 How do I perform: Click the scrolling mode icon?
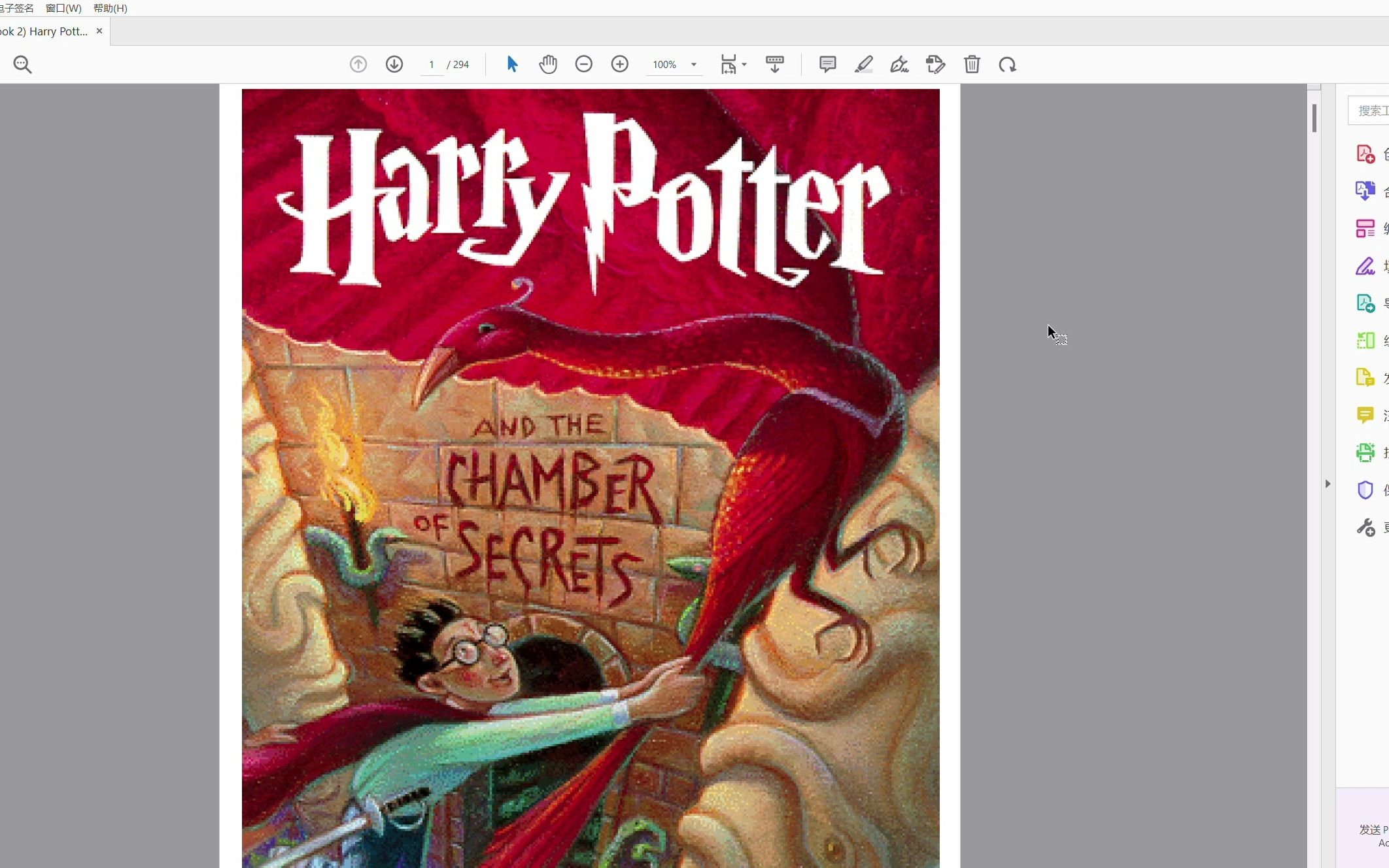click(x=775, y=64)
